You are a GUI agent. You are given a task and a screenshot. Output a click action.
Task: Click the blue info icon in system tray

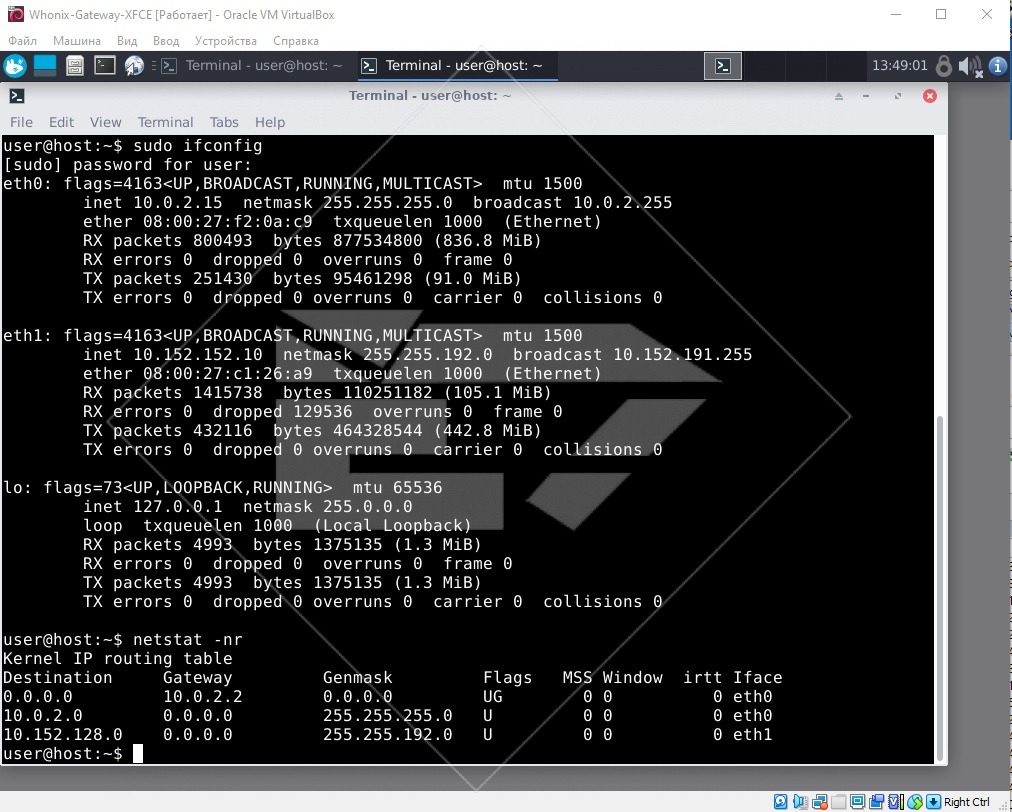pos(998,66)
